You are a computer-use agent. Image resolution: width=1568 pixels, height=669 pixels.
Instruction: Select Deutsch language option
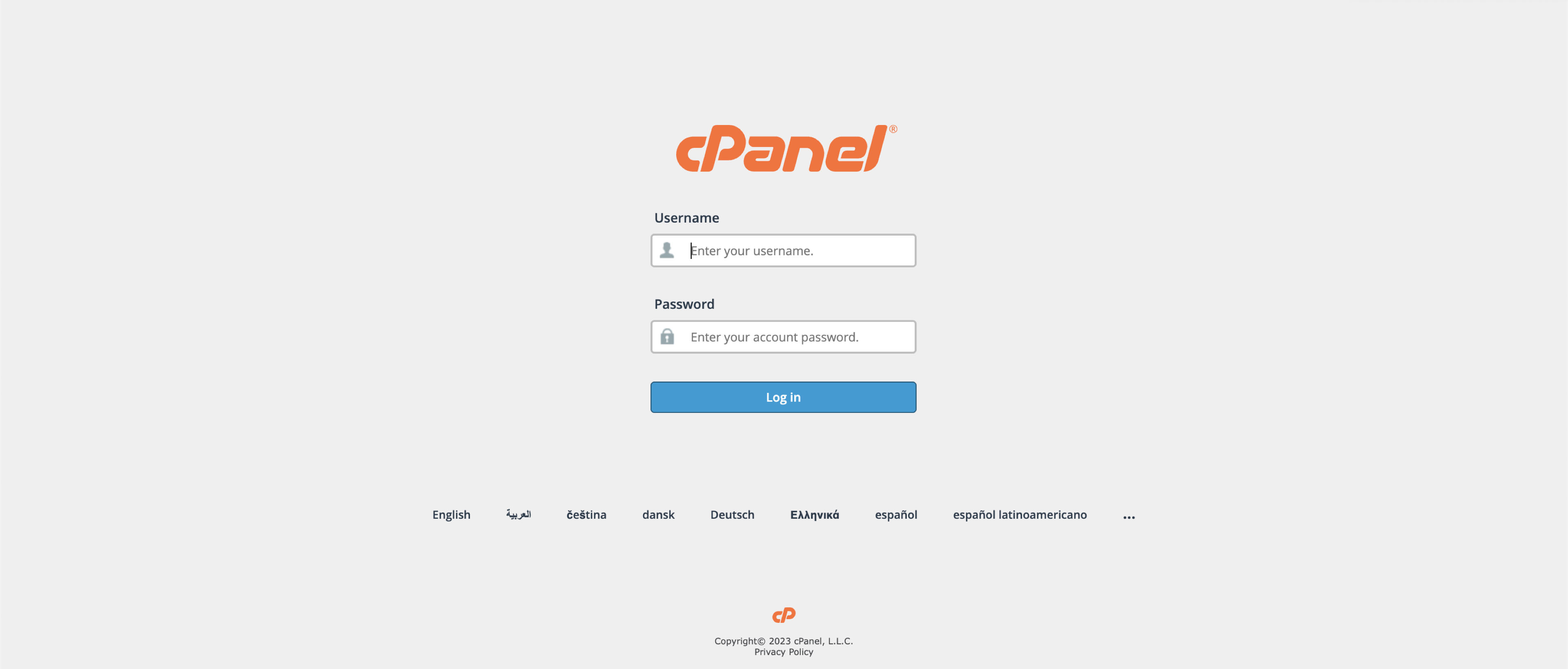pyautogui.click(x=732, y=514)
